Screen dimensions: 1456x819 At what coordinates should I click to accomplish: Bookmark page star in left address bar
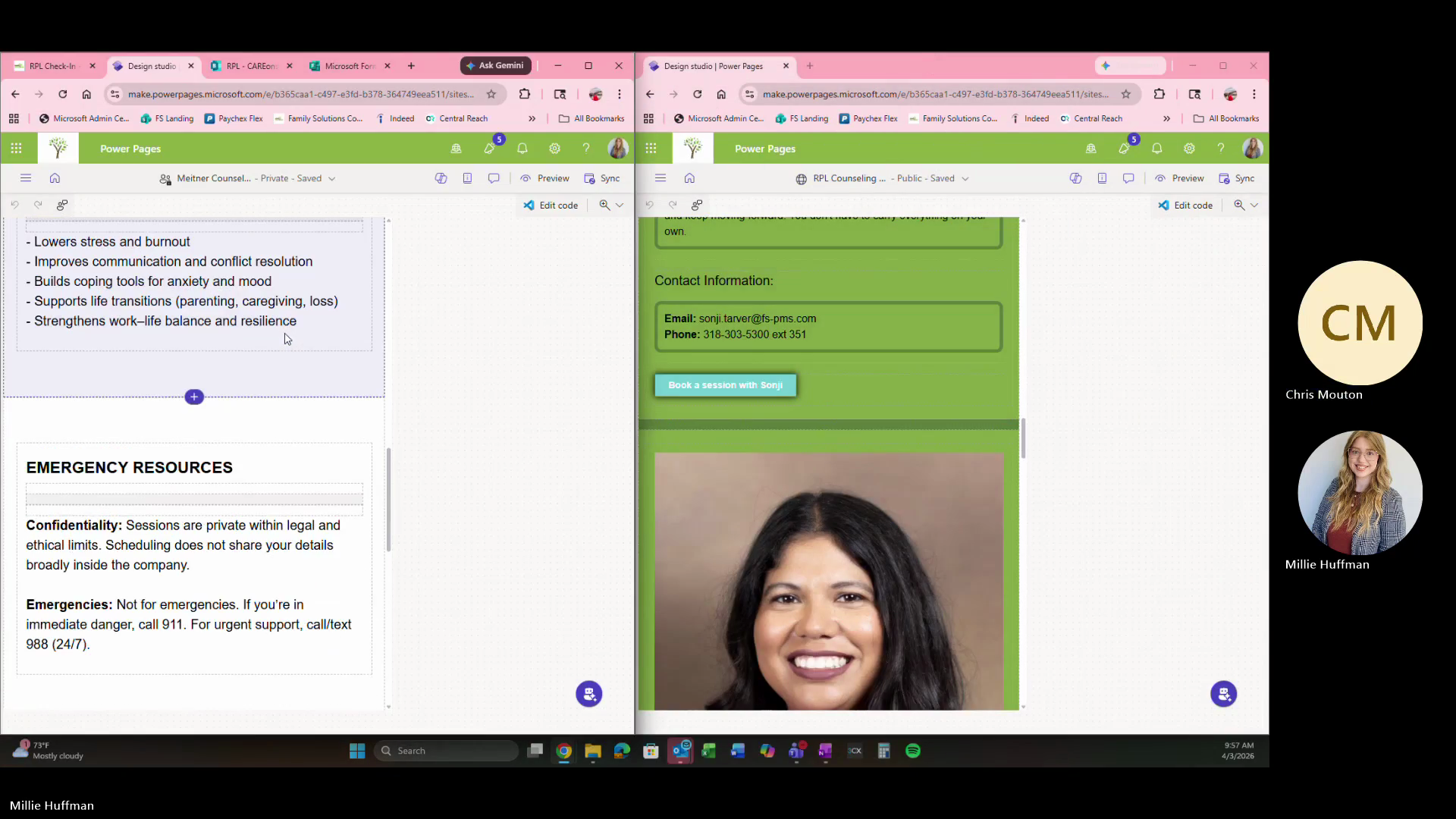(491, 94)
